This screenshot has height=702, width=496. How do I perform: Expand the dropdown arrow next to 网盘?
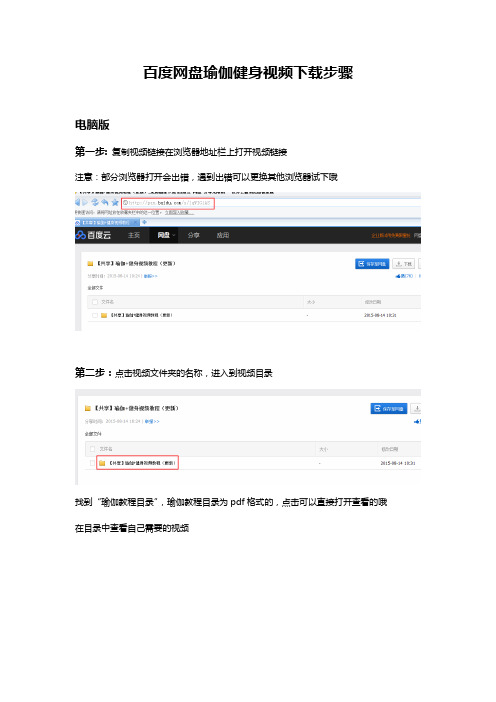coord(174,235)
